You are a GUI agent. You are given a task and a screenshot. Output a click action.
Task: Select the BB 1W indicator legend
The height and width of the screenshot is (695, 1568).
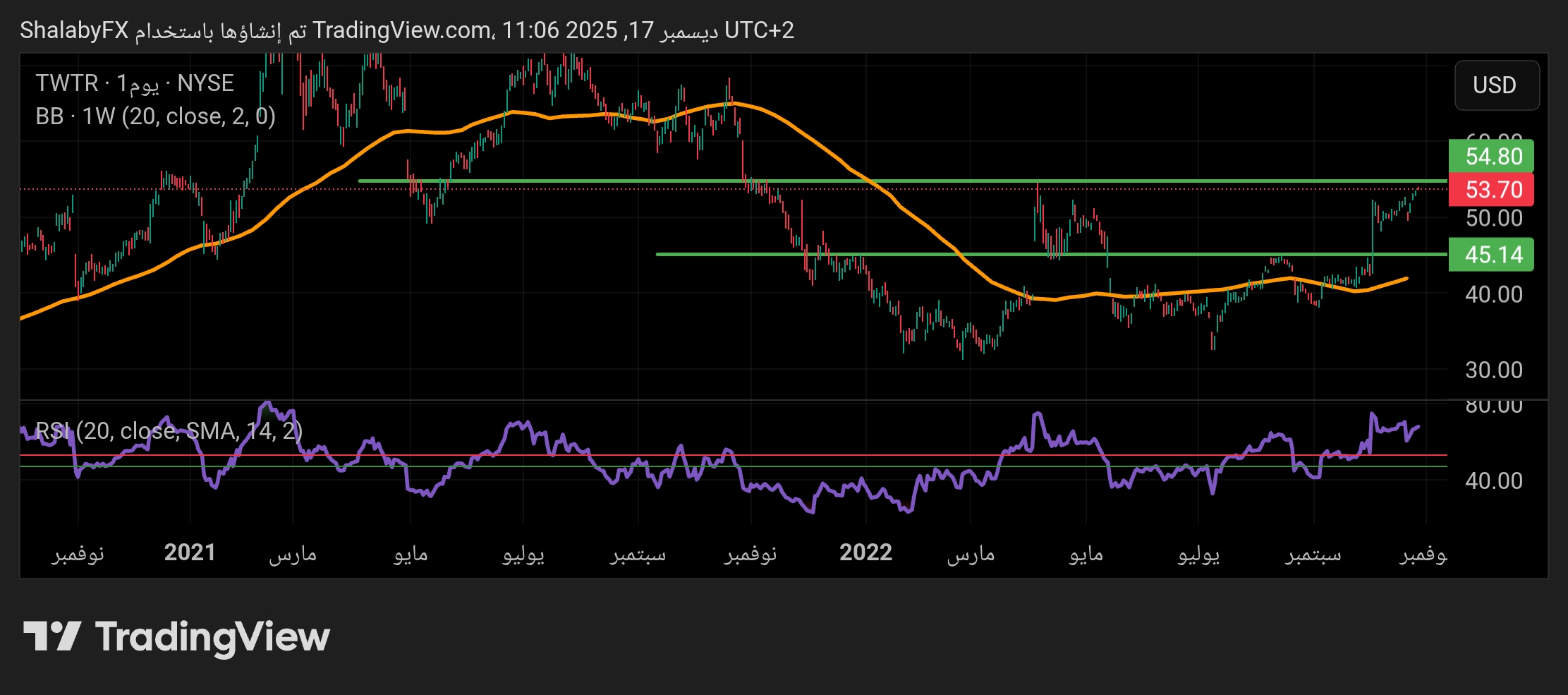pyautogui.click(x=155, y=116)
